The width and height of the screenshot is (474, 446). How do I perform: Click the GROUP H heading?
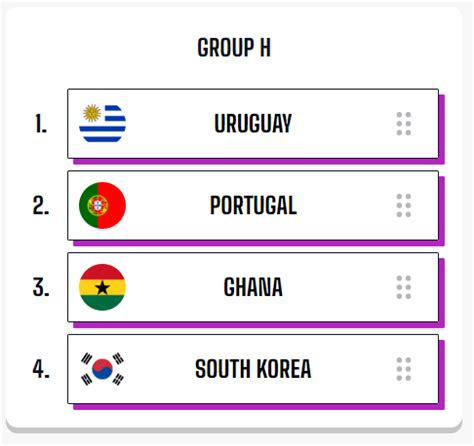[x=234, y=48]
